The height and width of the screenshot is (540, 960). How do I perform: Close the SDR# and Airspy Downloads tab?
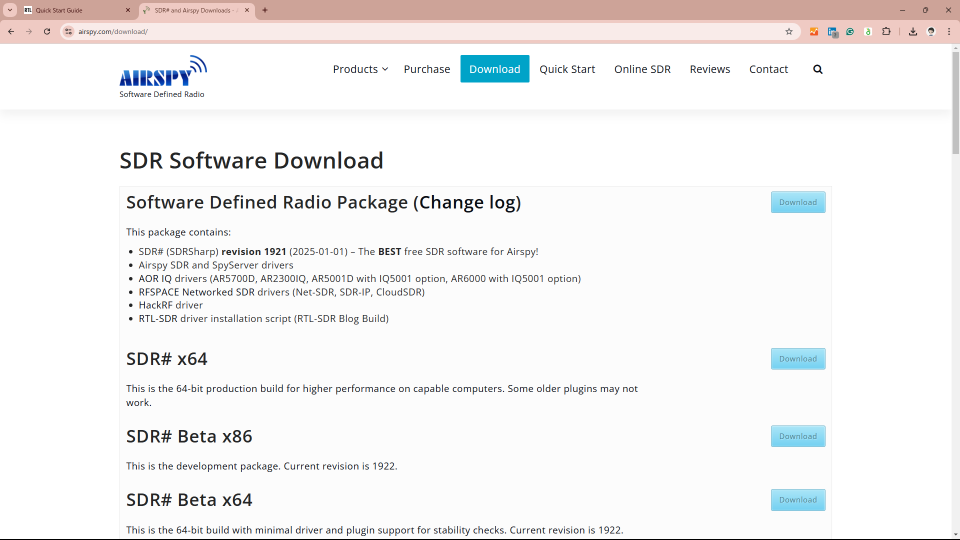(247, 10)
